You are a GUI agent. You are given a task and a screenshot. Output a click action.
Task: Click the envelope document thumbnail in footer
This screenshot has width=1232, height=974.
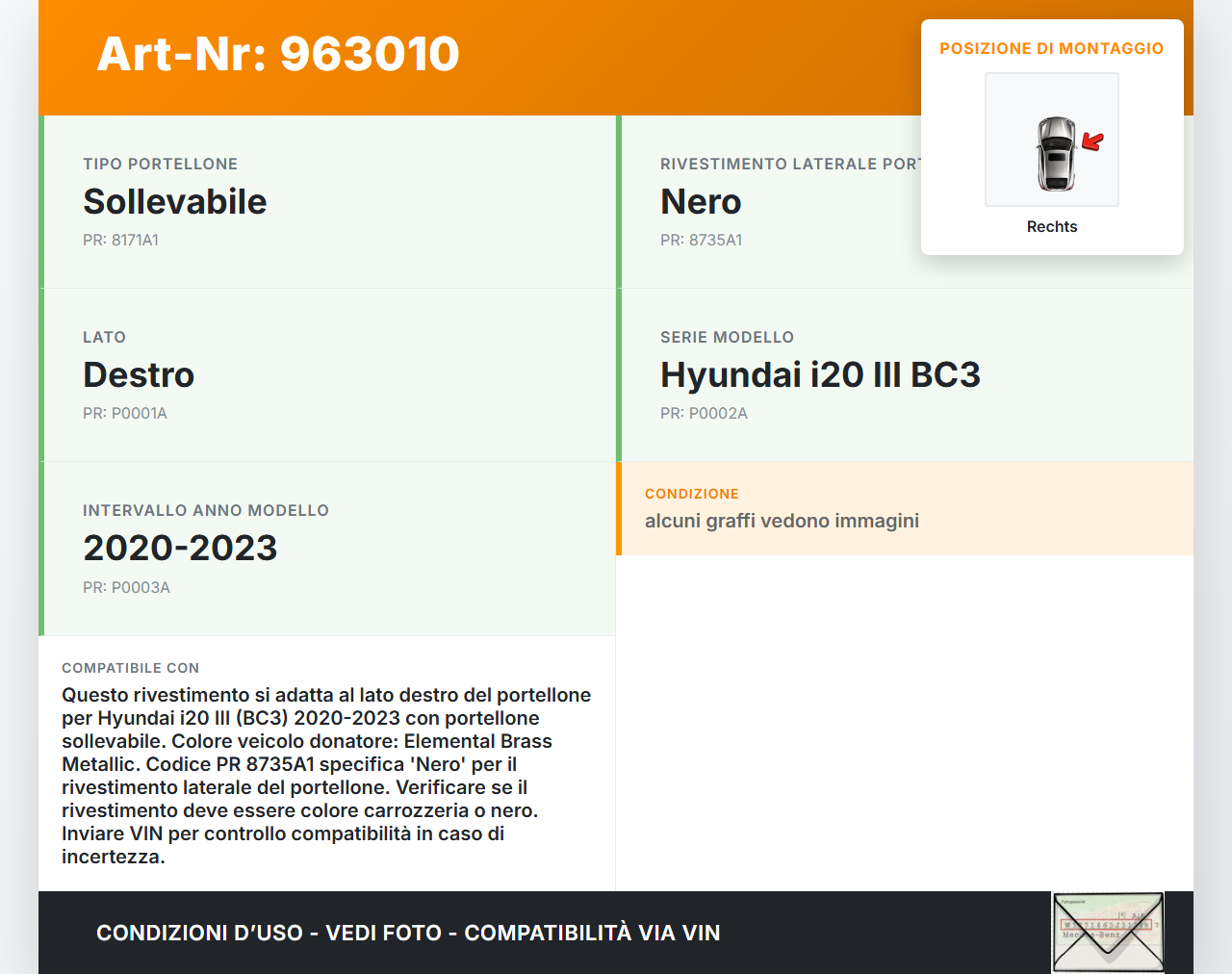click(1108, 932)
